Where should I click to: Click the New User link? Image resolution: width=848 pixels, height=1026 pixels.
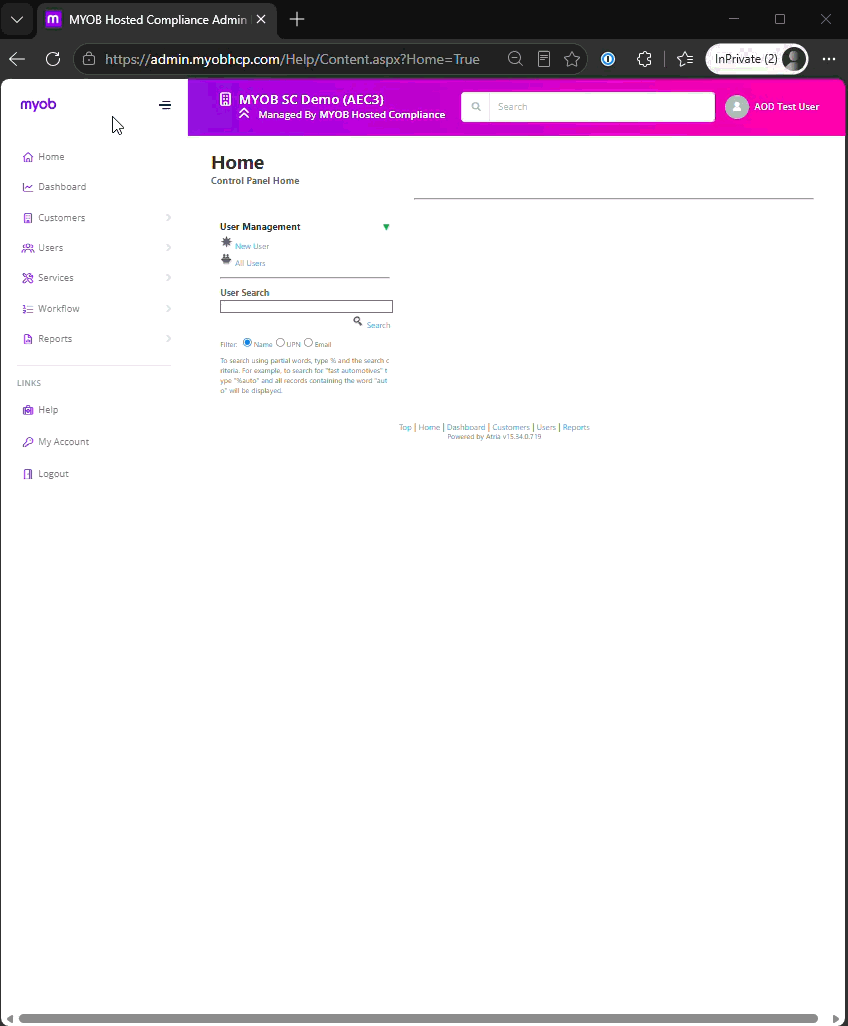[x=252, y=247]
